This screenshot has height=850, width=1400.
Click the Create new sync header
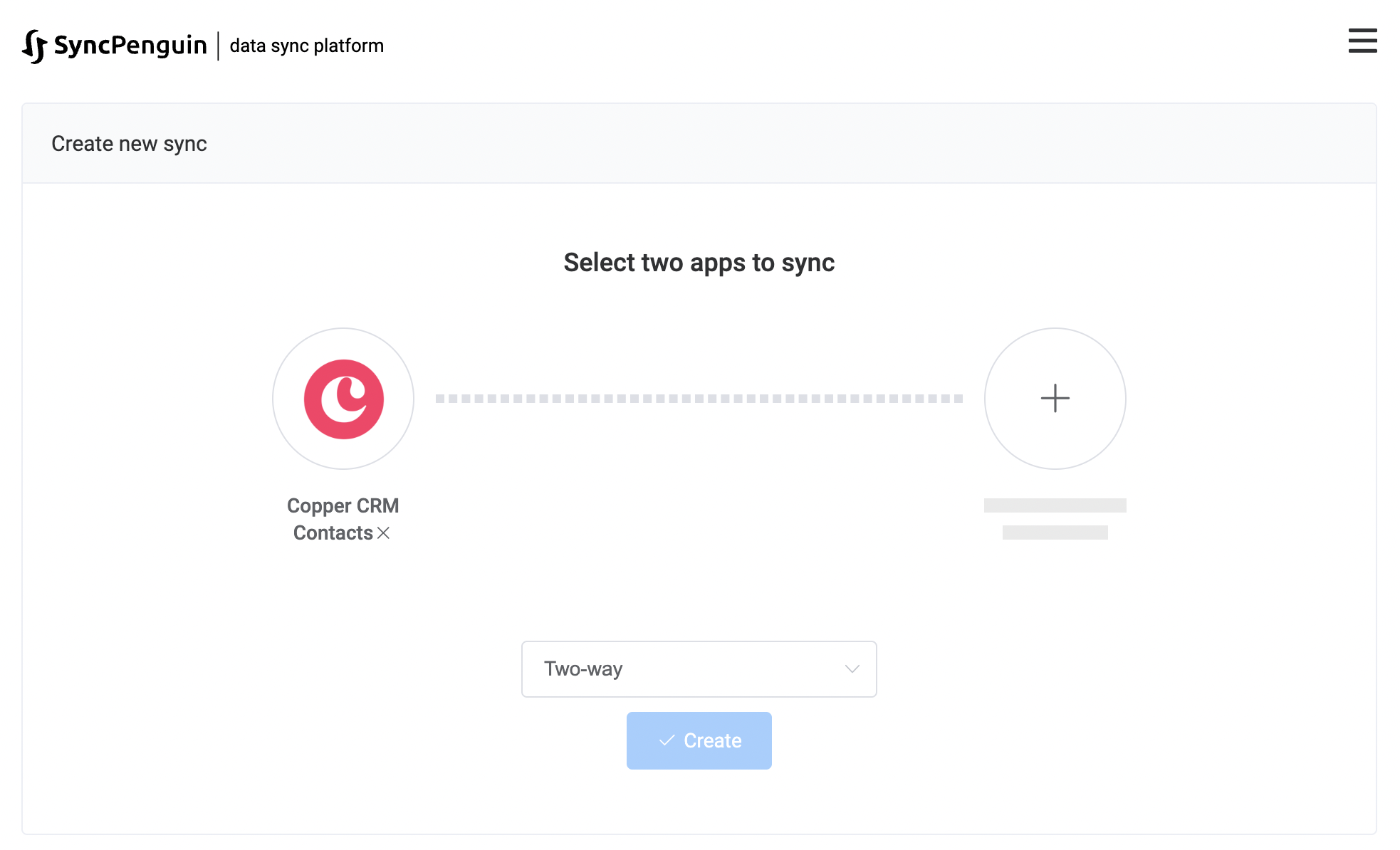pos(129,144)
